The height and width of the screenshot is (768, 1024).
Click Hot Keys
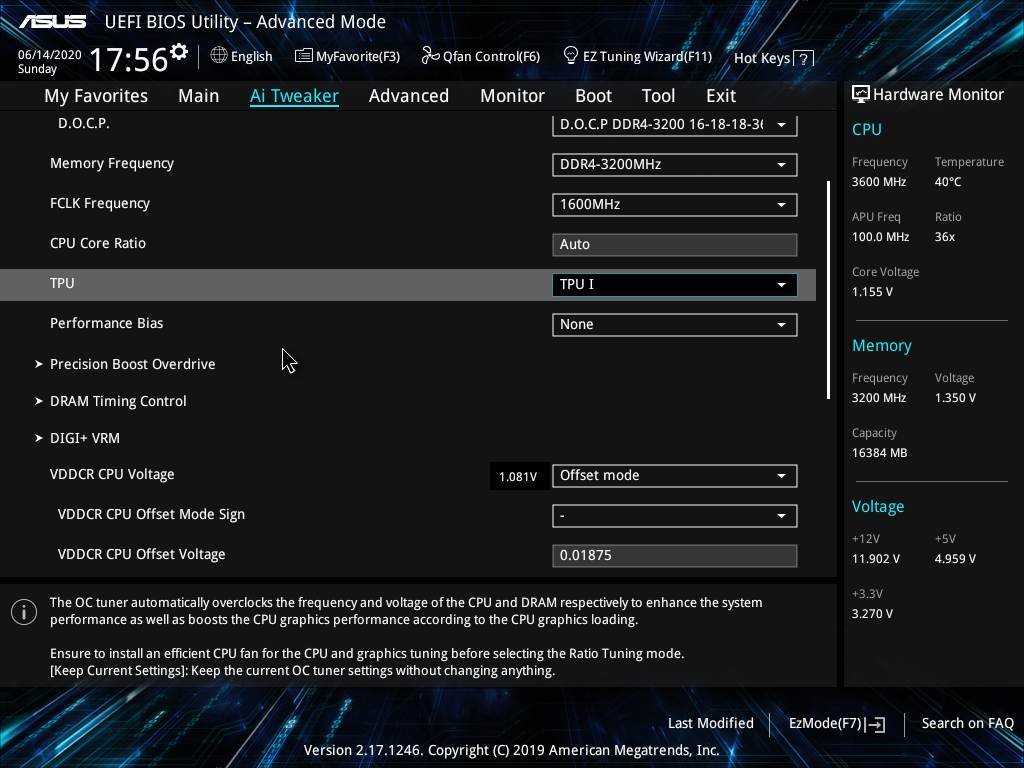[x=773, y=59]
